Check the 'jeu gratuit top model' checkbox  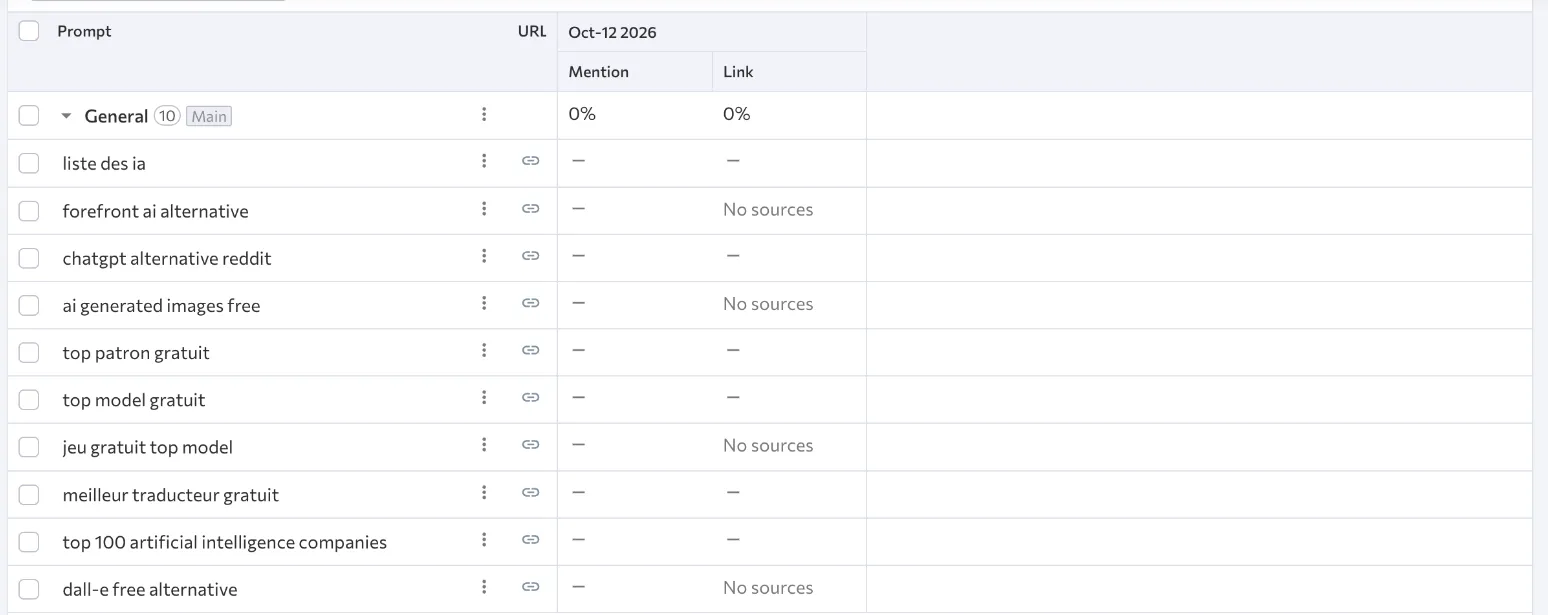29,447
